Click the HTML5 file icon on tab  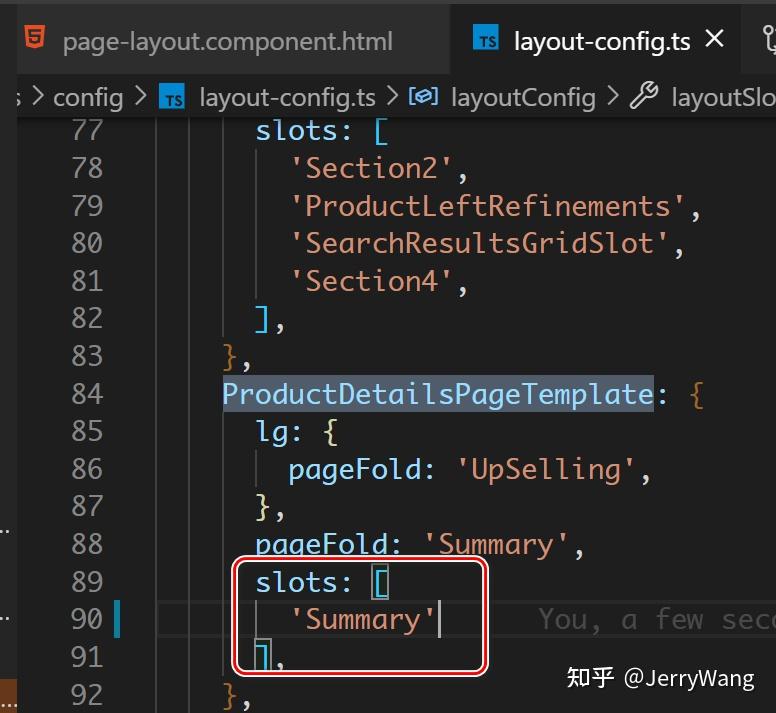coord(35,37)
